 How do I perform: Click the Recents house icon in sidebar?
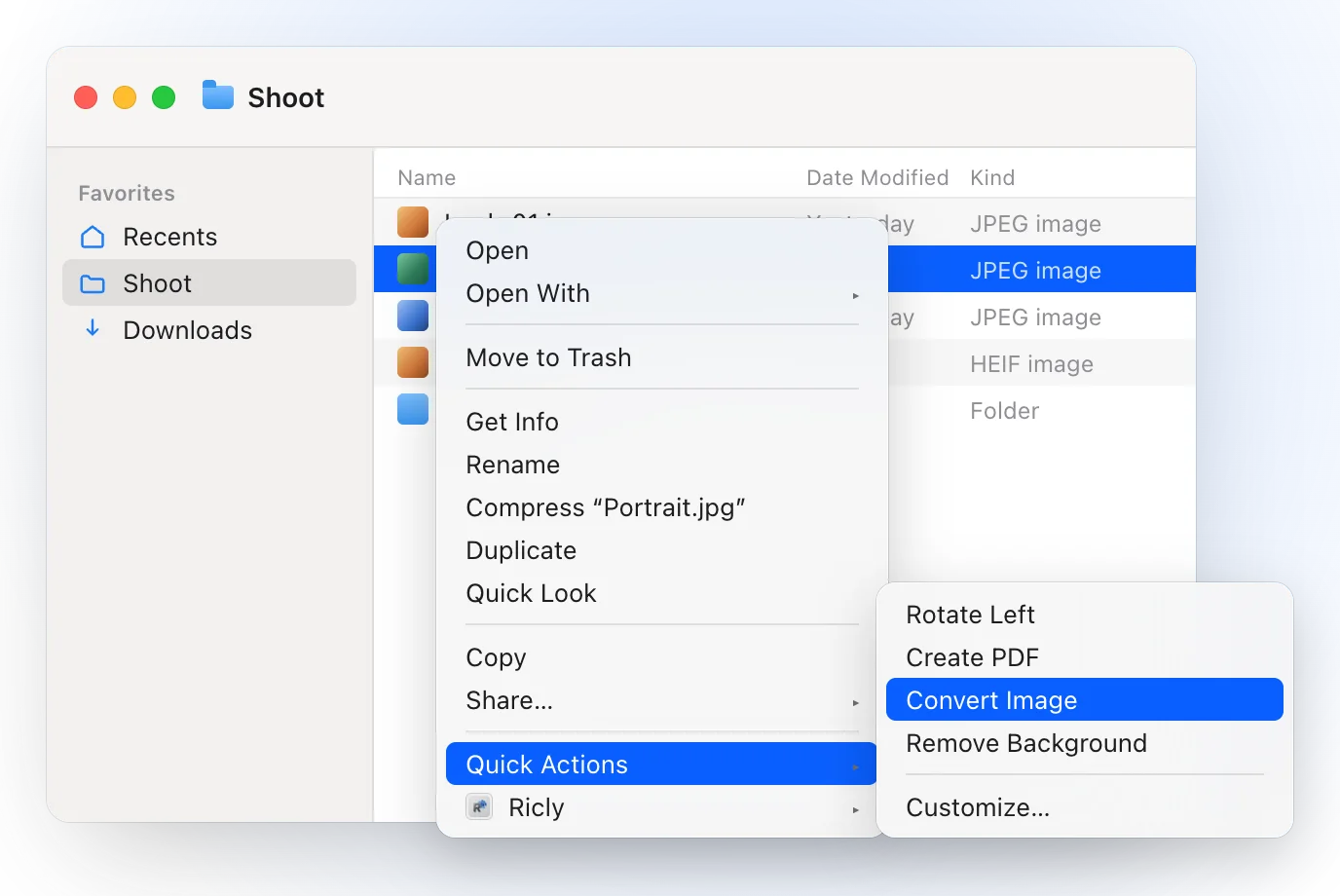pos(93,237)
